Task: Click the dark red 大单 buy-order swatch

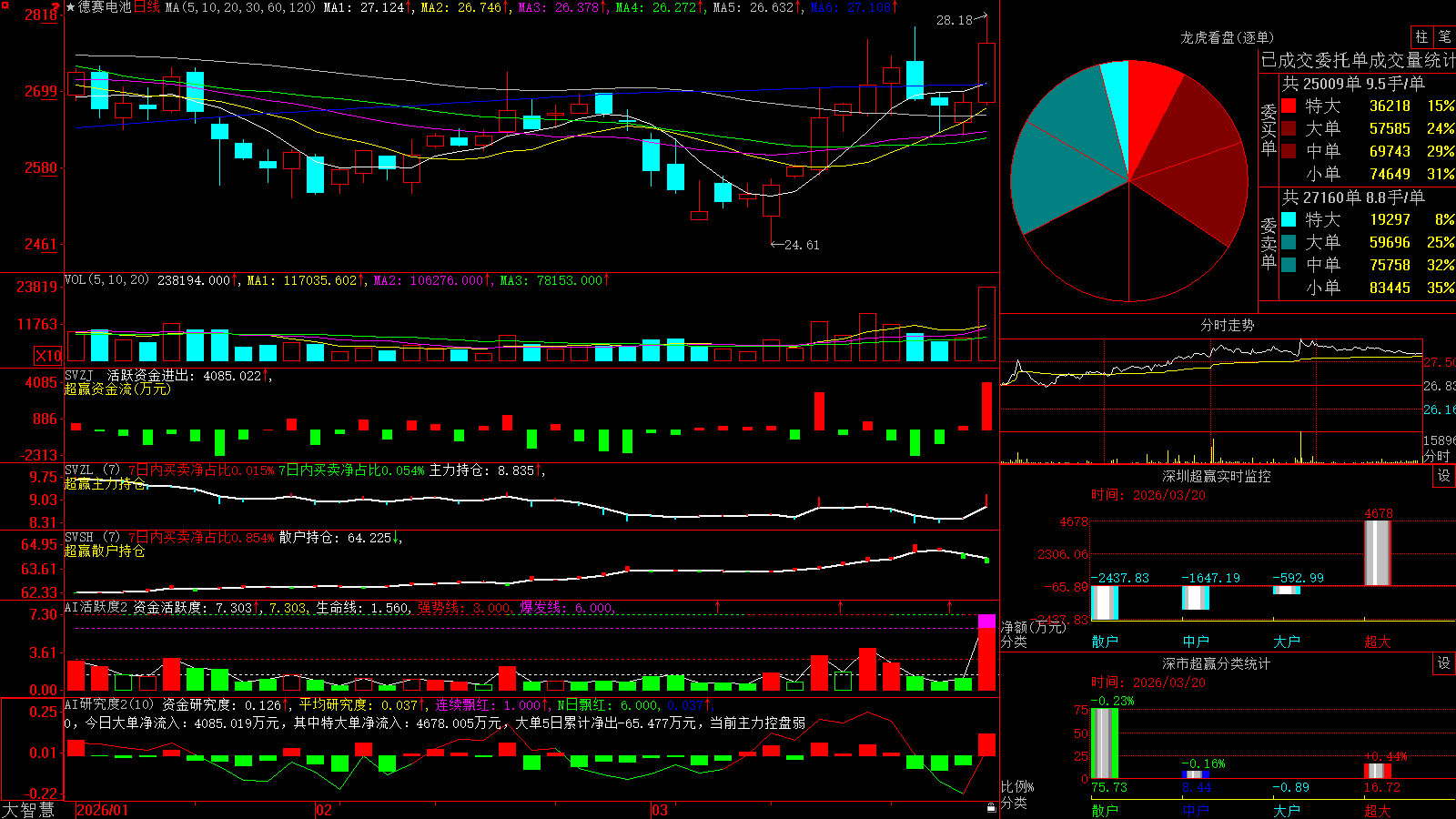Action: (x=1289, y=128)
